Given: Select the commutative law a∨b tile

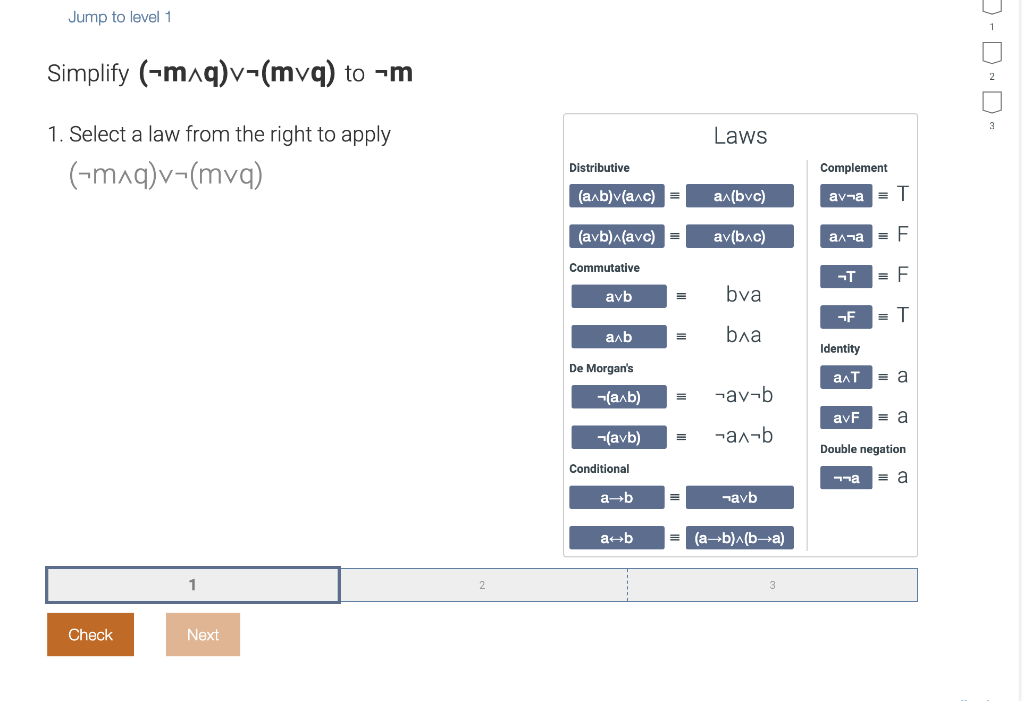Looking at the screenshot, I should click(x=618, y=296).
